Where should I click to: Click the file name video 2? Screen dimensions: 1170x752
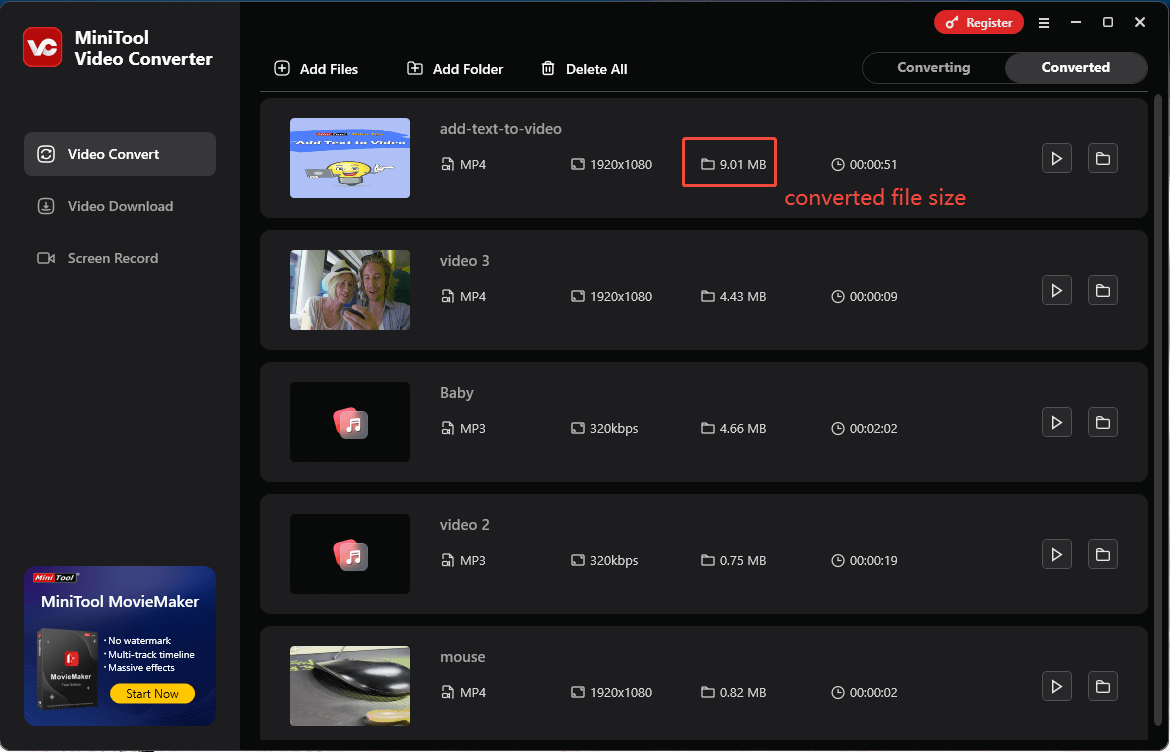tap(465, 525)
